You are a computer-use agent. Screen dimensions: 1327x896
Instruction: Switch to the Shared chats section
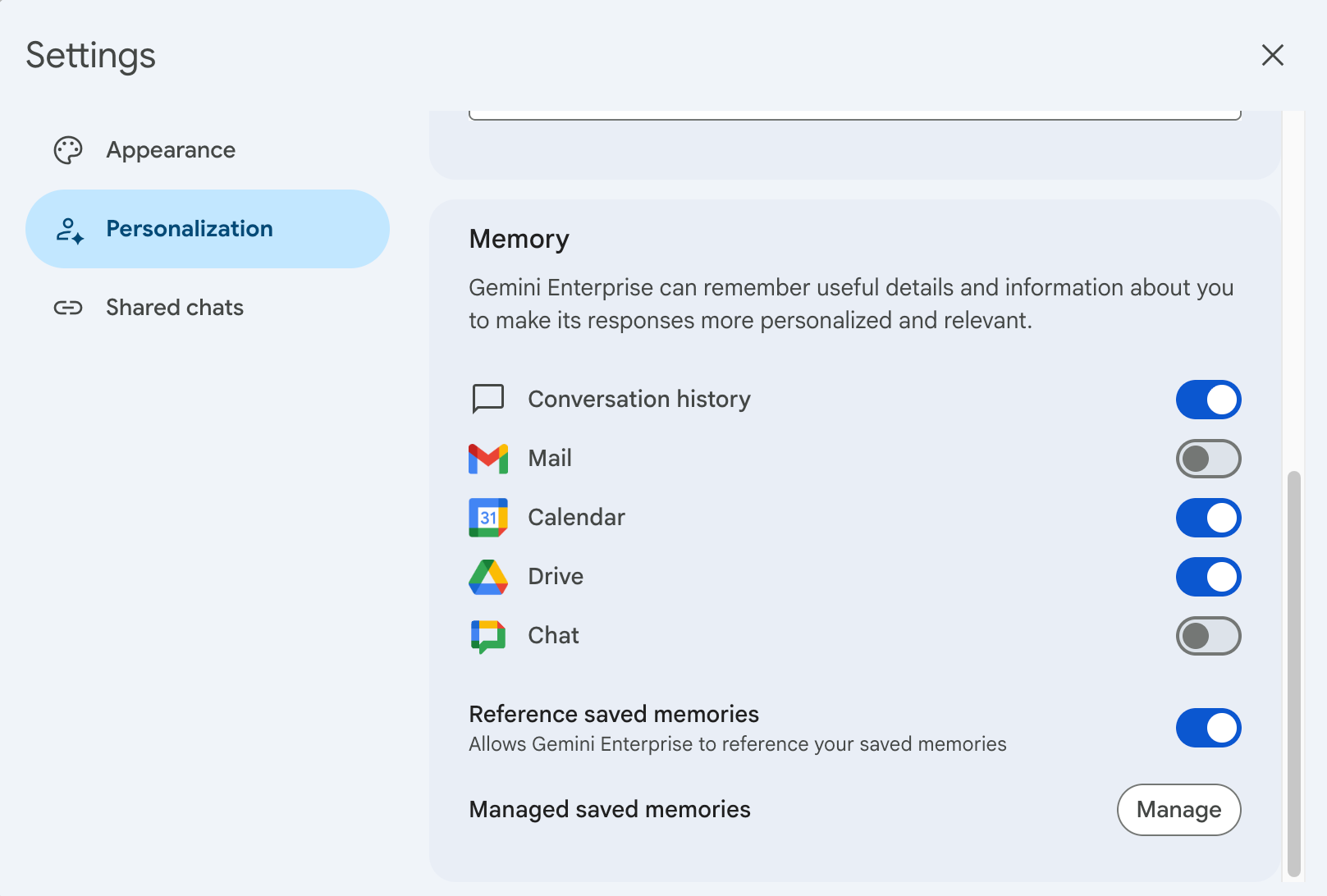coord(174,307)
